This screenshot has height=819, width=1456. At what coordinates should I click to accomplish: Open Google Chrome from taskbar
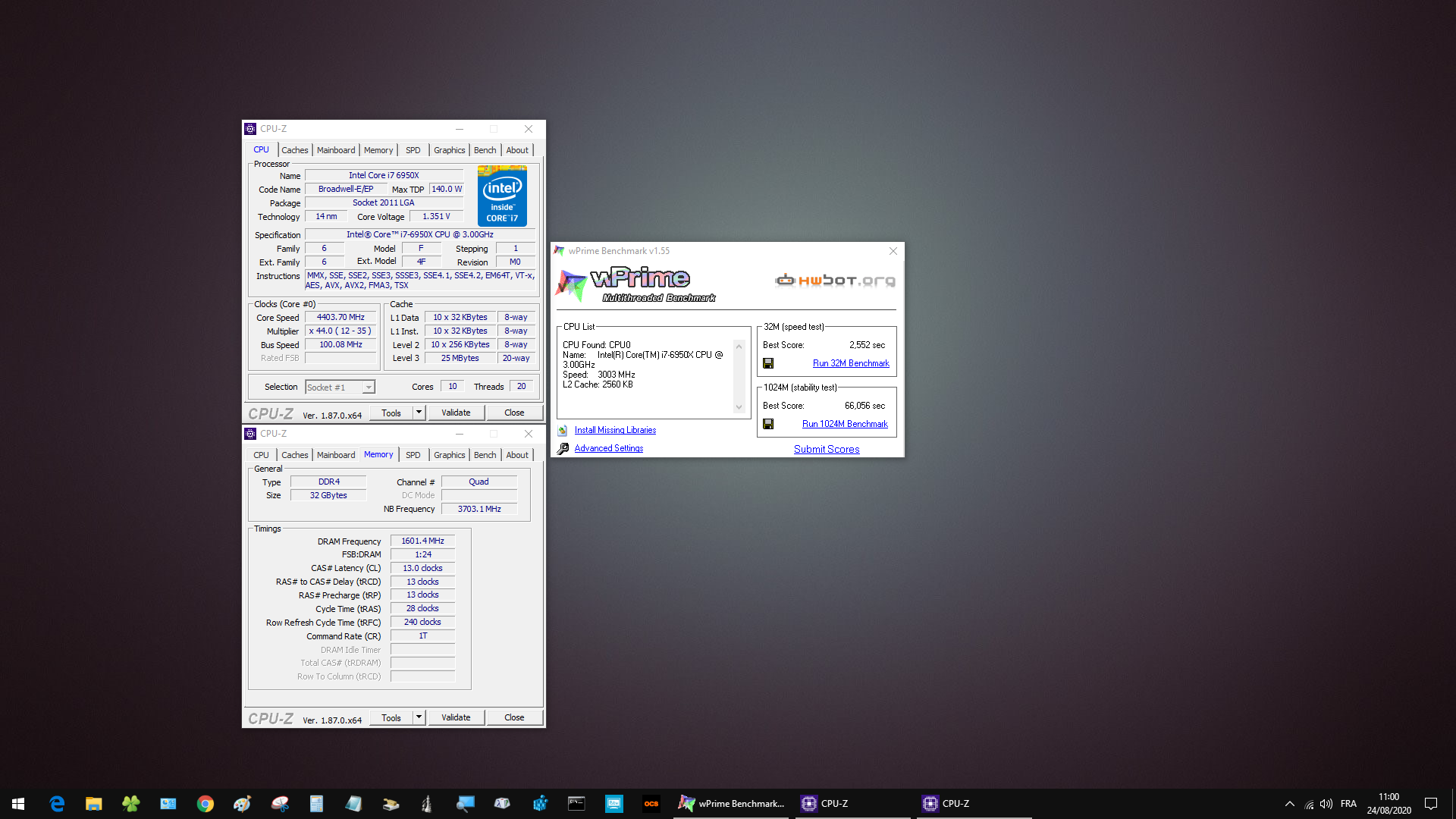(x=206, y=804)
